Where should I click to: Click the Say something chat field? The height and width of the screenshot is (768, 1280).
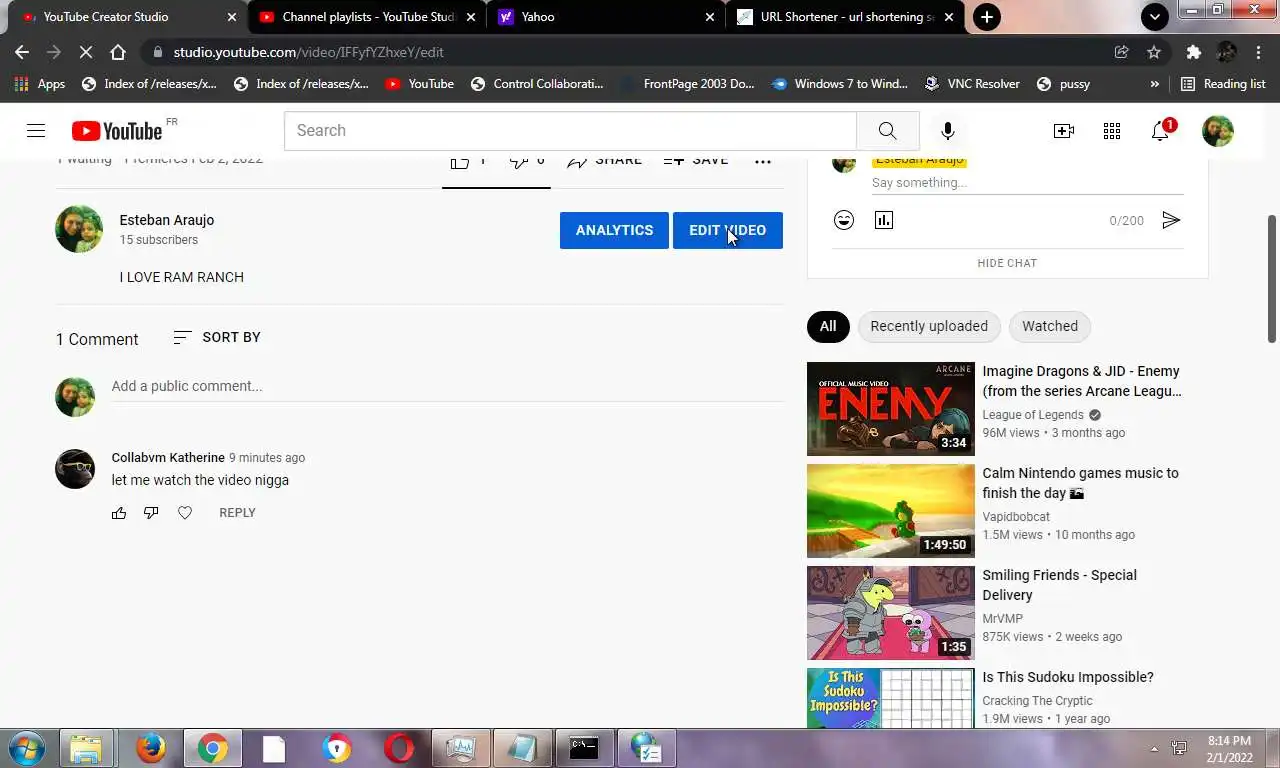[x=1027, y=183]
